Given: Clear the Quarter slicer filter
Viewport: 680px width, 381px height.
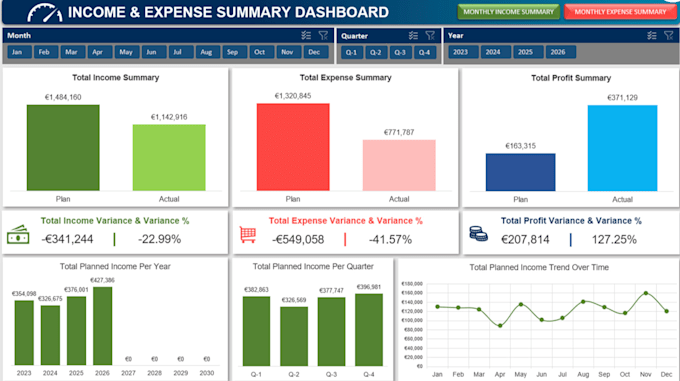Looking at the screenshot, I should (430, 36).
